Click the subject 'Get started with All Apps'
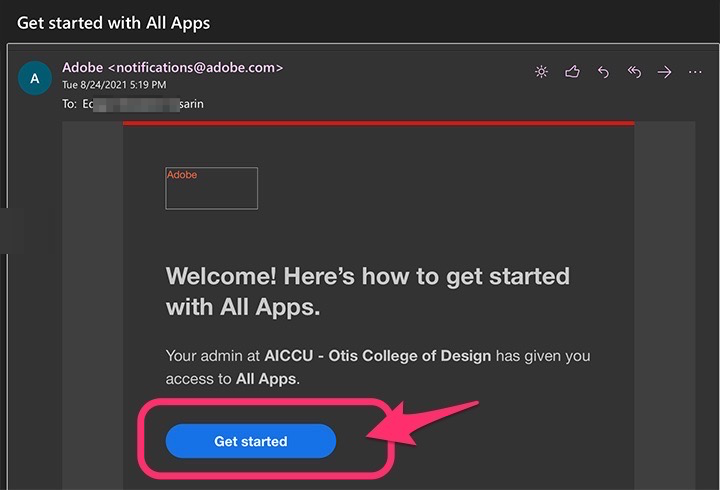Screen dimensions: 720x490 (x=113, y=23)
